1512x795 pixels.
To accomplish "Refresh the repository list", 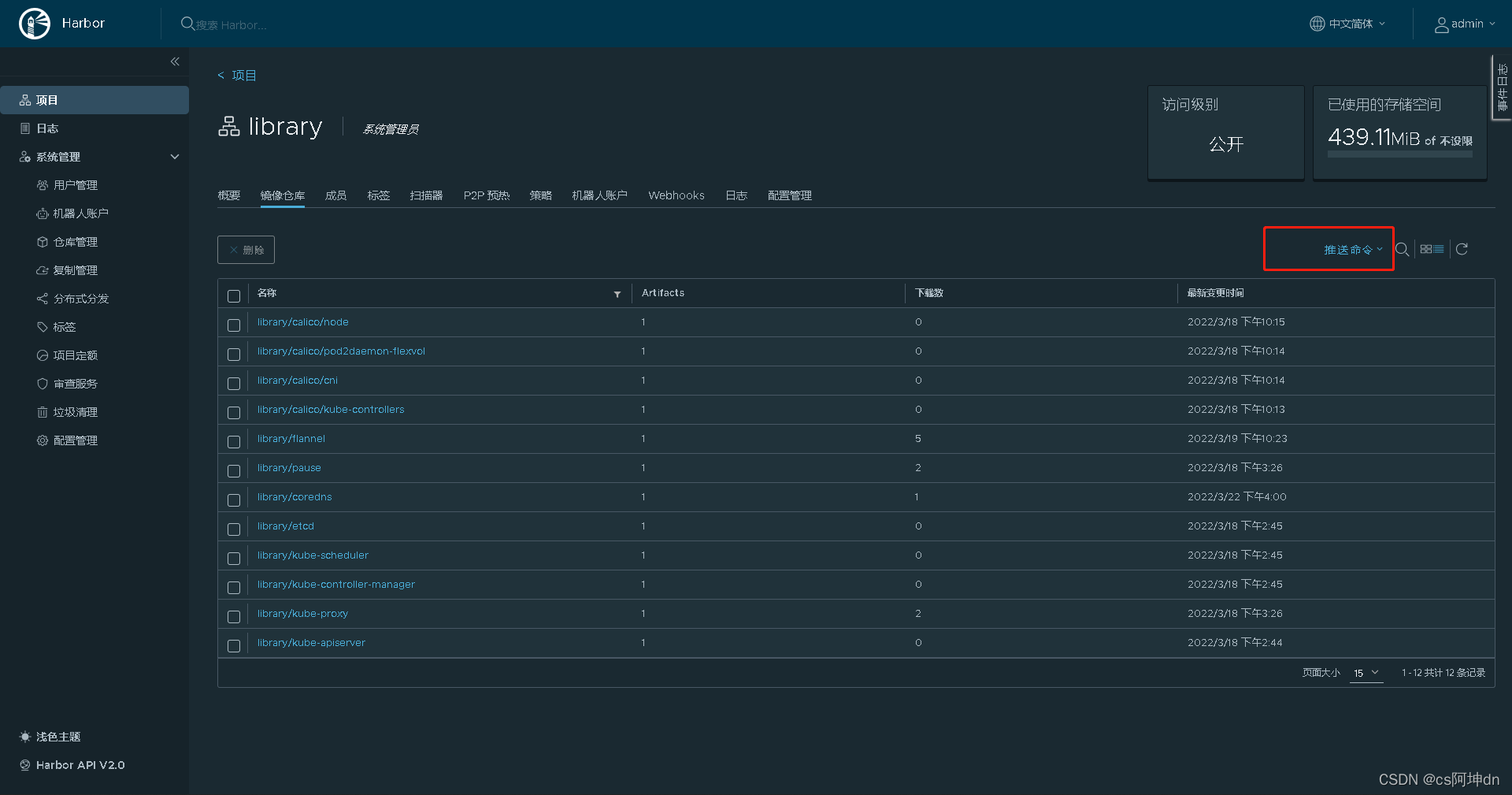I will click(x=1462, y=249).
